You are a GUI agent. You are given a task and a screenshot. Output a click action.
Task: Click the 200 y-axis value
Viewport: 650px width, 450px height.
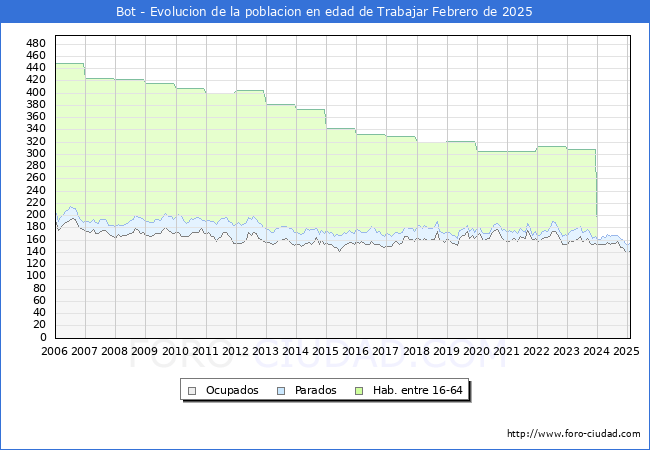click(x=36, y=215)
